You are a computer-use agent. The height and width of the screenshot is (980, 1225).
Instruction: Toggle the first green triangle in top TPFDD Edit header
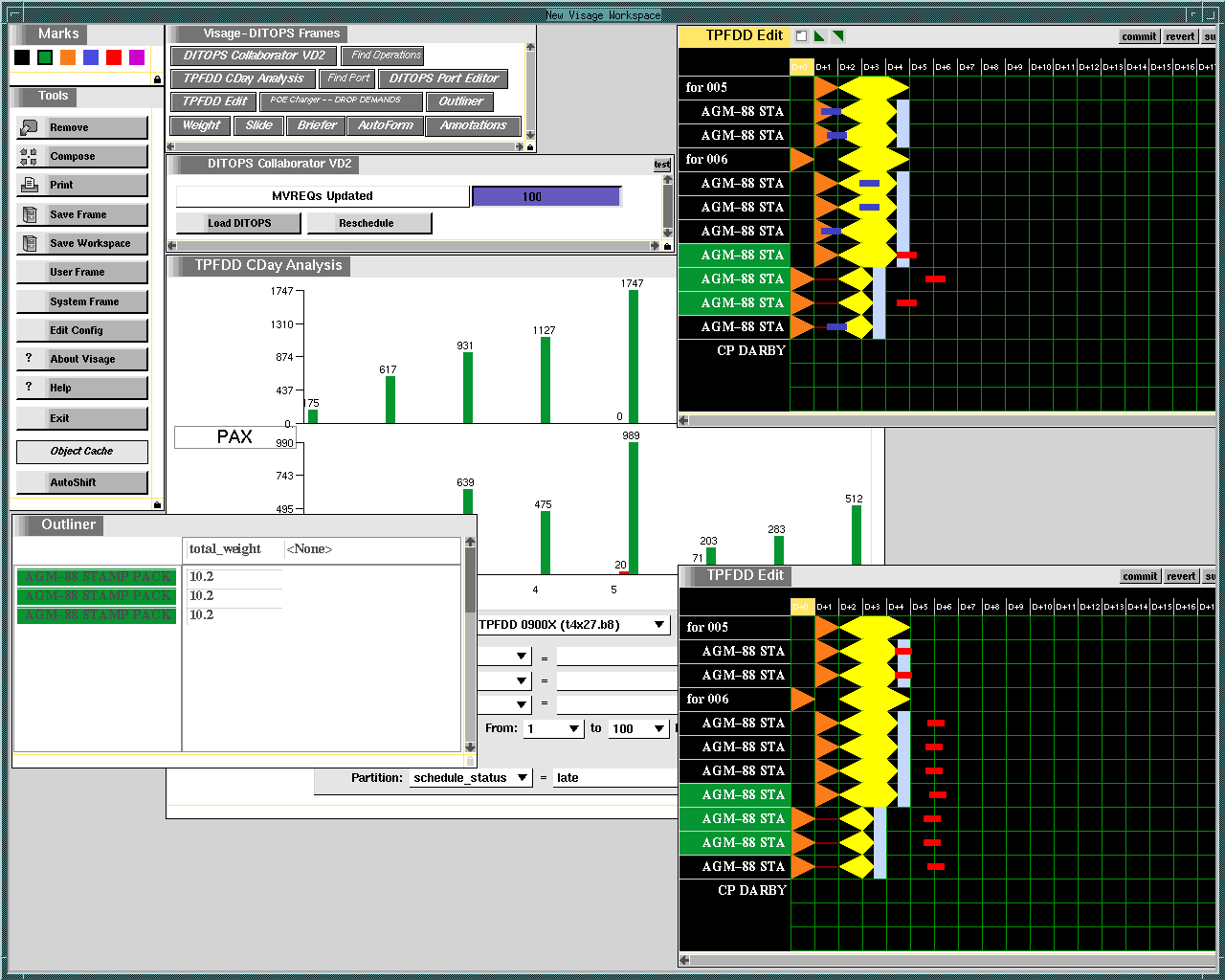[819, 36]
